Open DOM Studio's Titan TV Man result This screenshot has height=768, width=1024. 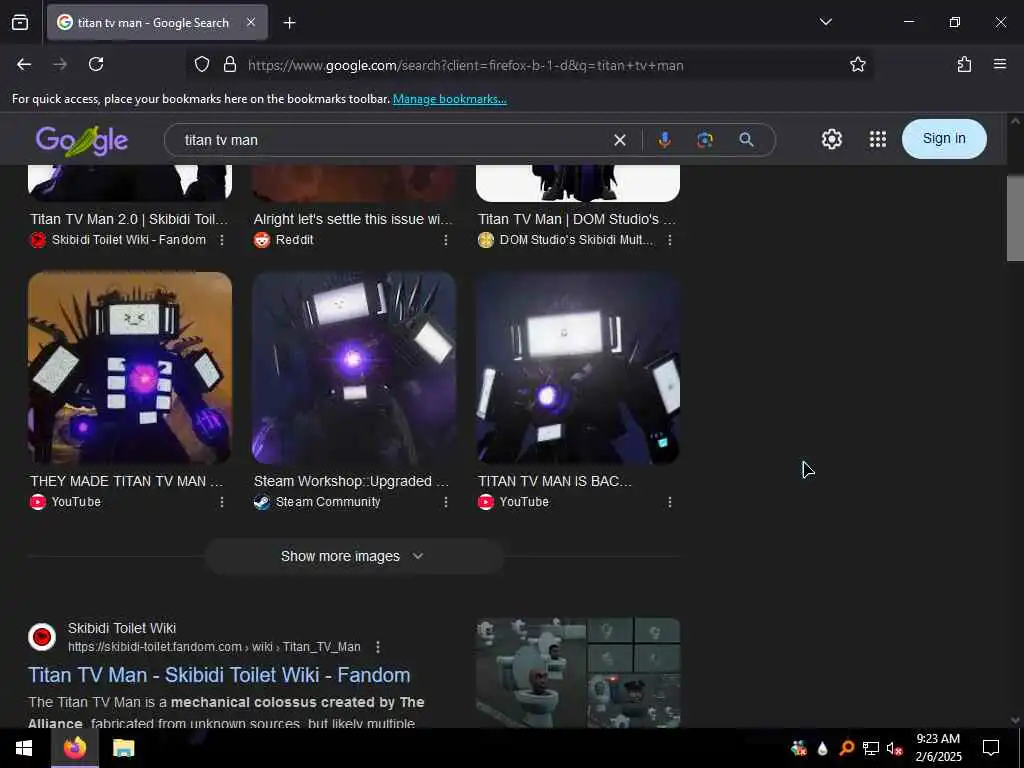coord(577,219)
